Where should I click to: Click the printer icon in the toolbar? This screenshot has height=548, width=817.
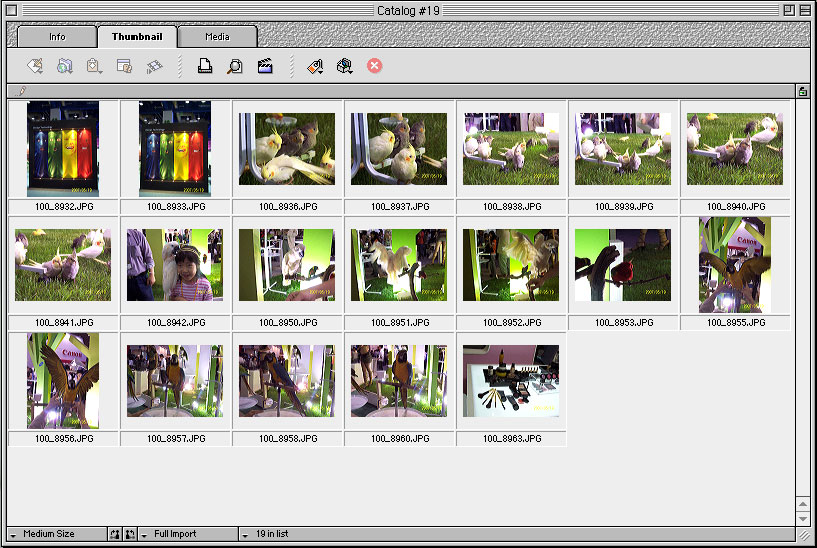pos(204,66)
